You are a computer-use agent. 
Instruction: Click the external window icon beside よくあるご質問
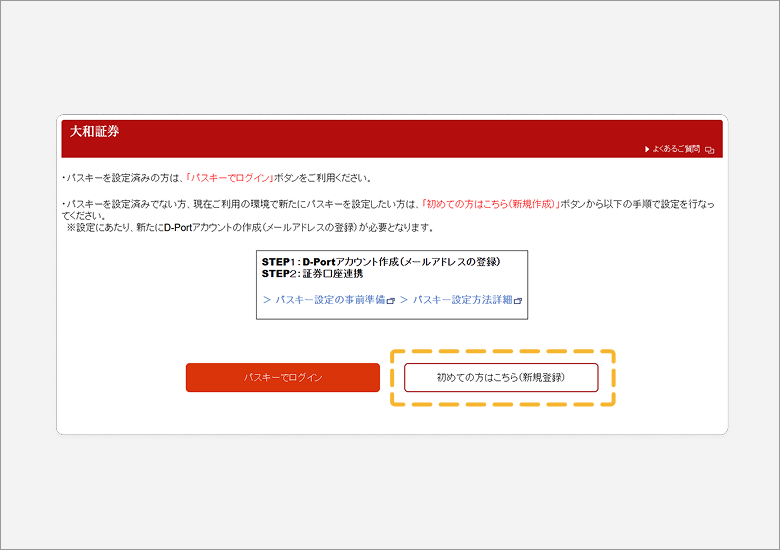[709, 150]
